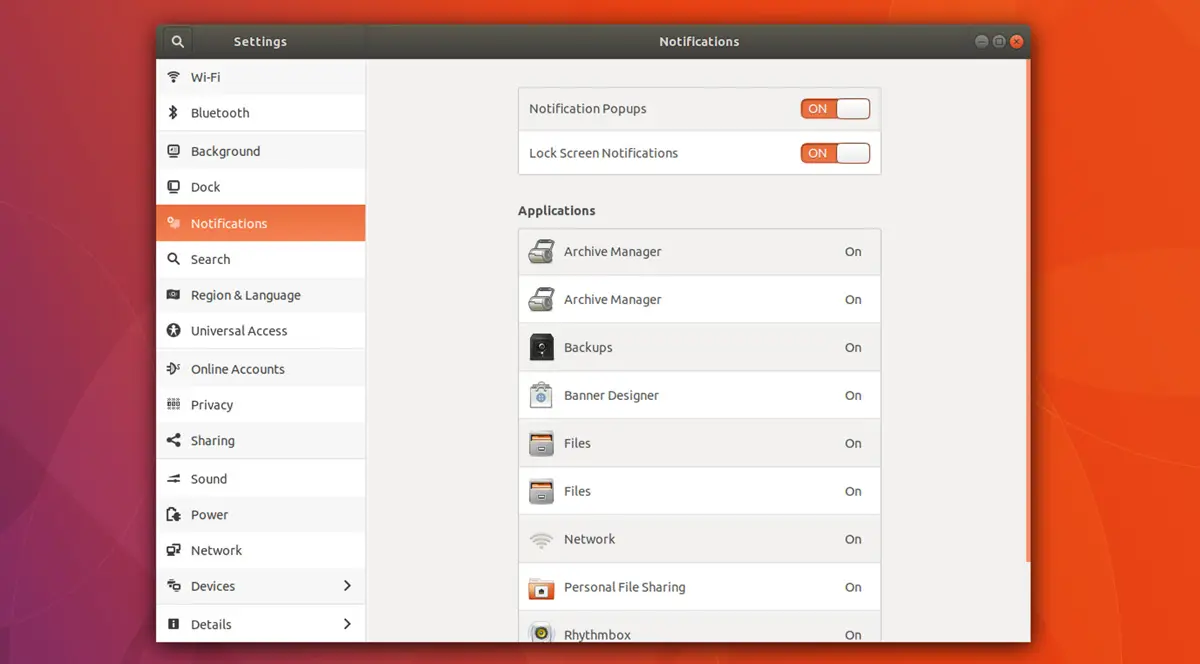The width and height of the screenshot is (1200, 664).
Task: Click the Power icon in sidebar
Action: coord(173,515)
